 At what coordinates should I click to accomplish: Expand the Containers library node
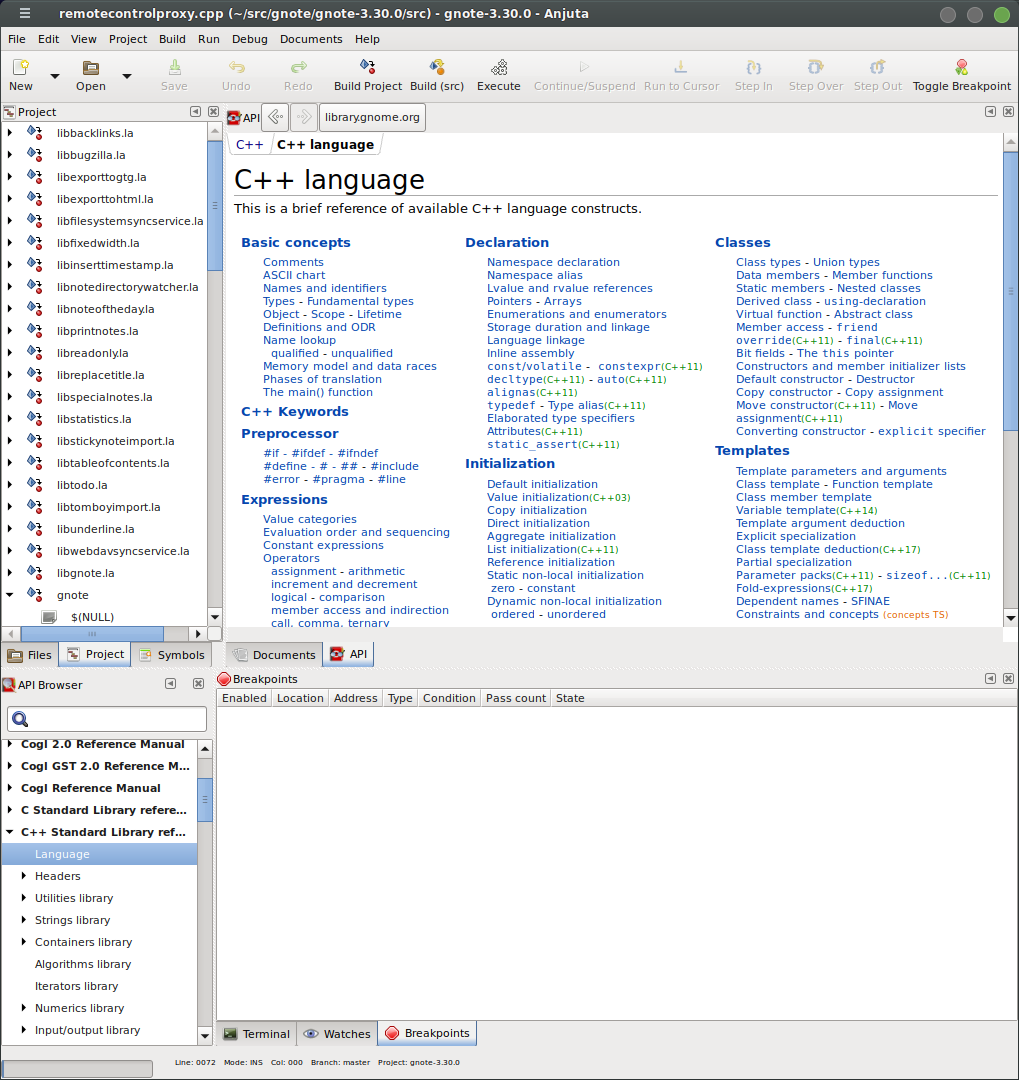pyautogui.click(x=24, y=942)
